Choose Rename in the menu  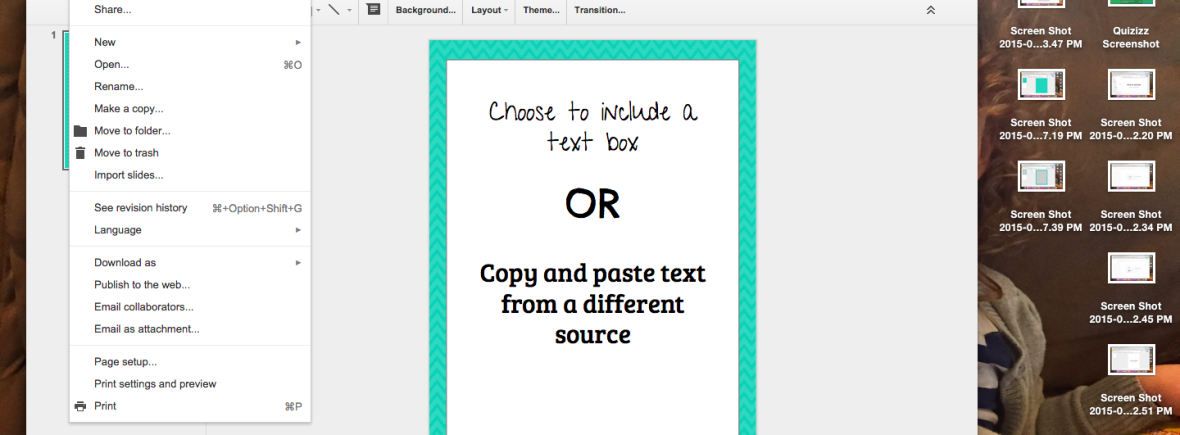pos(190,87)
